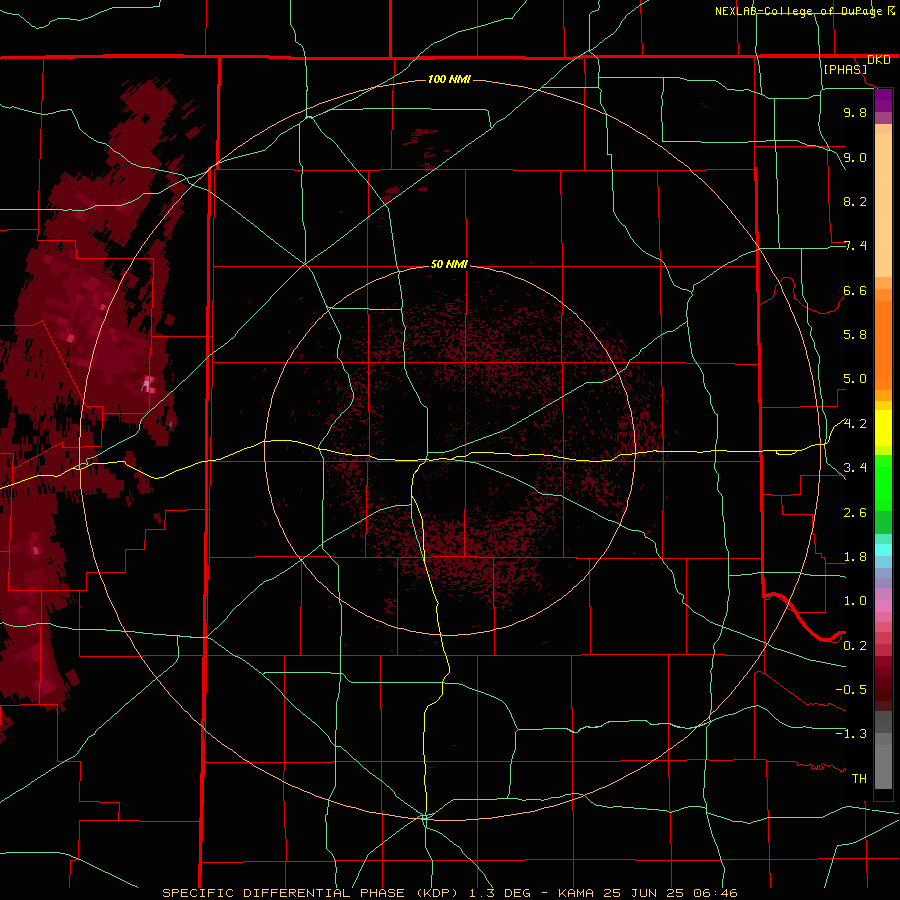Screen dimensions: 900x900
Task: Click the cyan segment of the color bar
Action: [883, 549]
